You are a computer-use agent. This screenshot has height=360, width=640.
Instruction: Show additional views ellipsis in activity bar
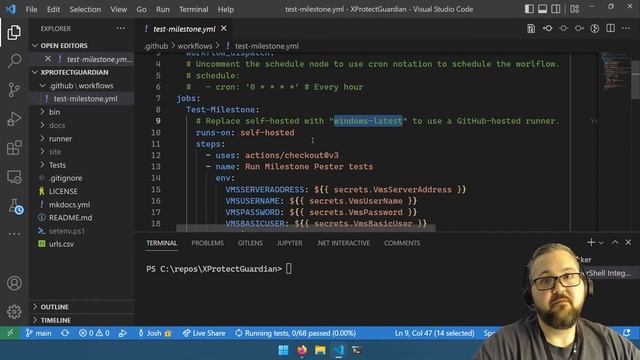(14, 234)
